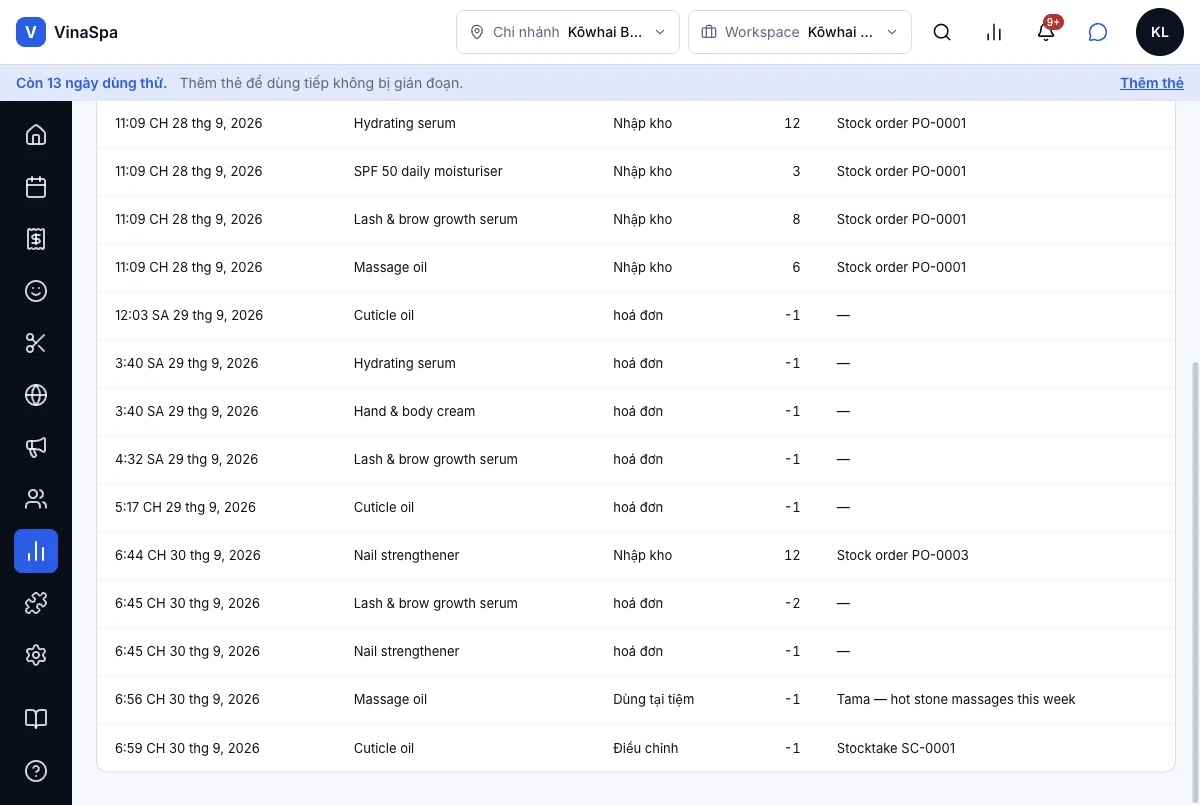Image resolution: width=1200 pixels, height=805 pixels.
Task: Open the notifications bell with 9+ badge
Action: [1046, 32]
